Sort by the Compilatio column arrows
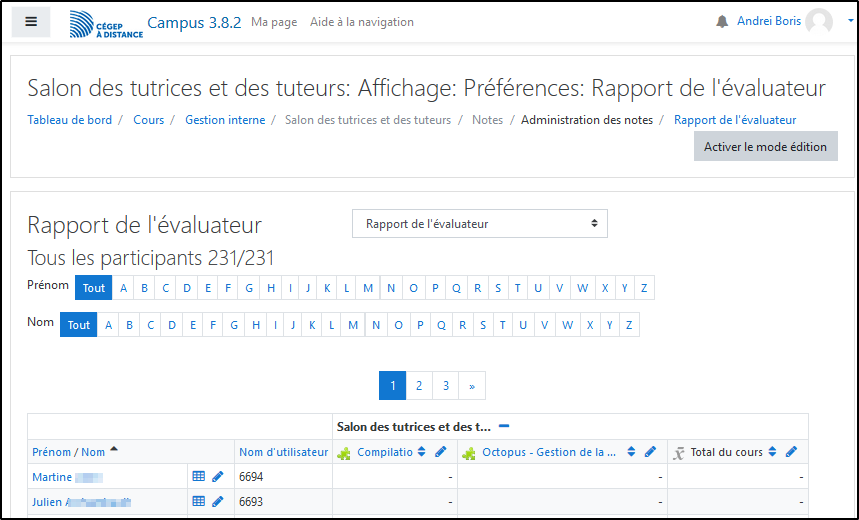 [x=422, y=452]
